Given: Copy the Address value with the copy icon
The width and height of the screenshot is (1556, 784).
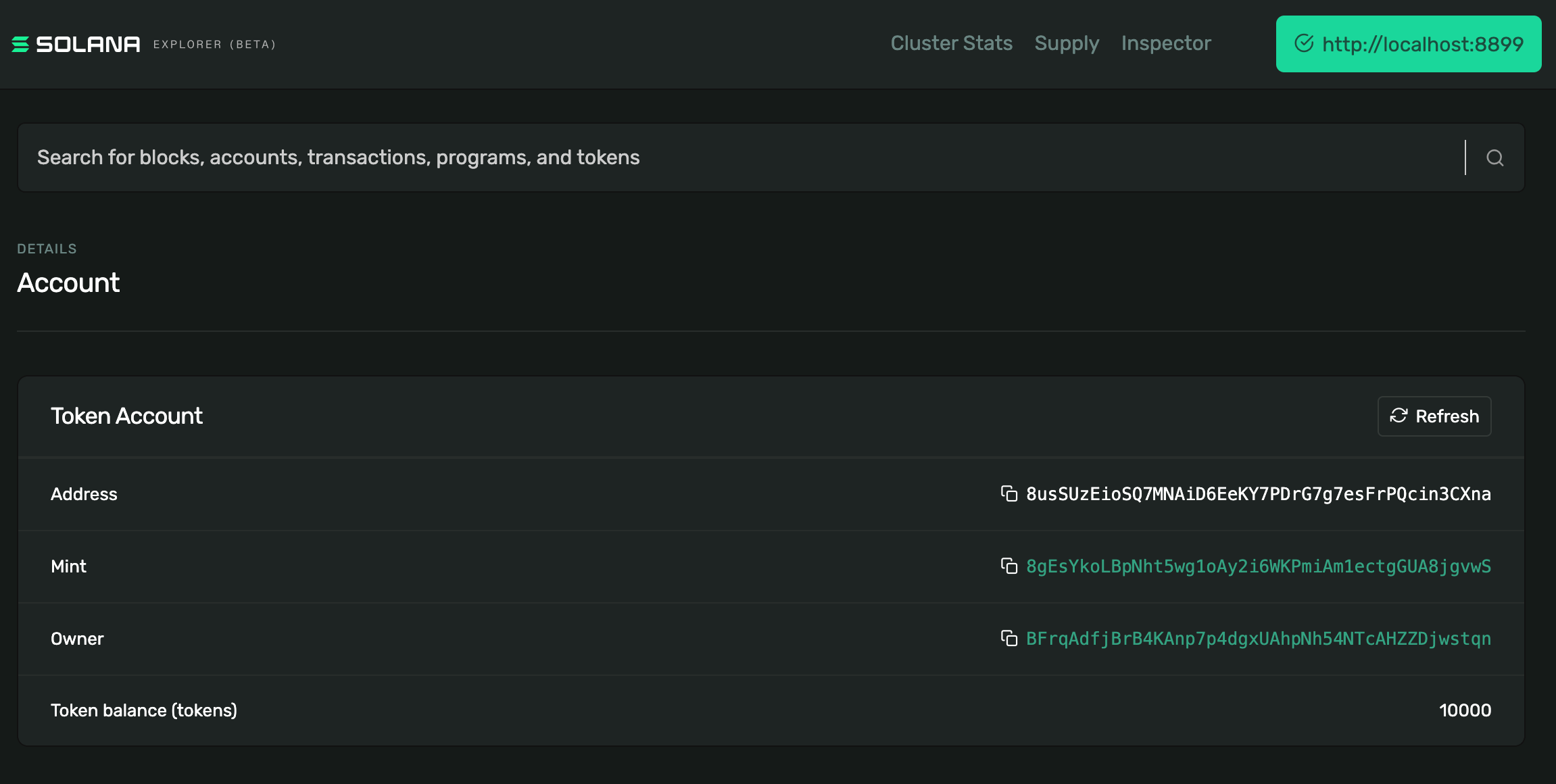Looking at the screenshot, I should tap(1009, 494).
